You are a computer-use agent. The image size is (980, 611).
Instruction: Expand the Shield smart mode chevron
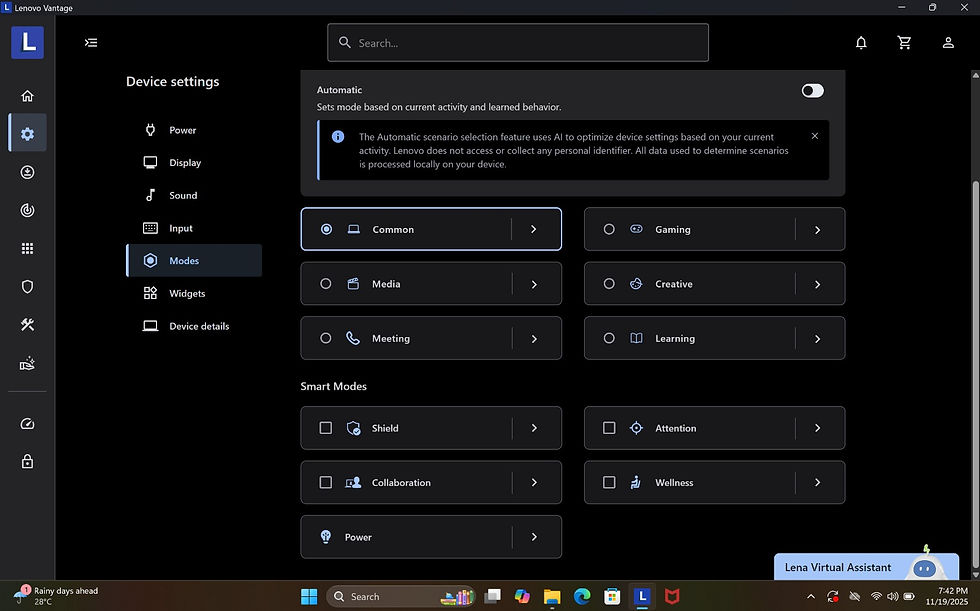534,428
